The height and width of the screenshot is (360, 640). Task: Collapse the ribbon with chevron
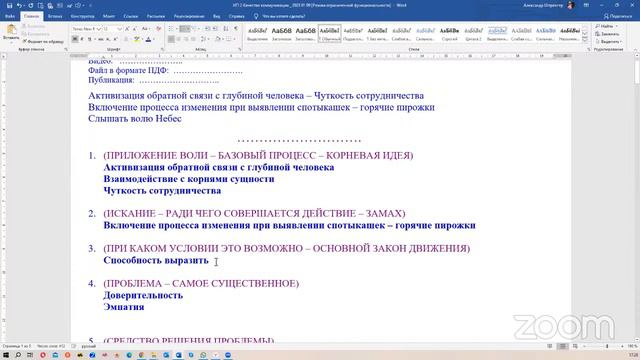[x=635, y=49]
